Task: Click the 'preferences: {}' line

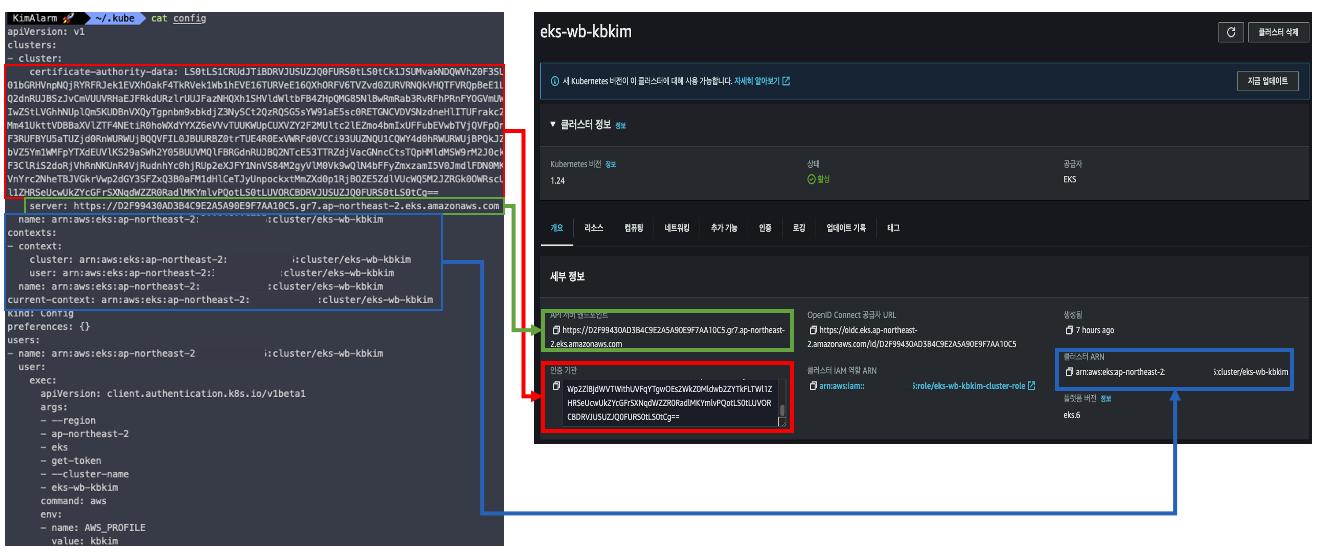Action: click(x=49, y=326)
